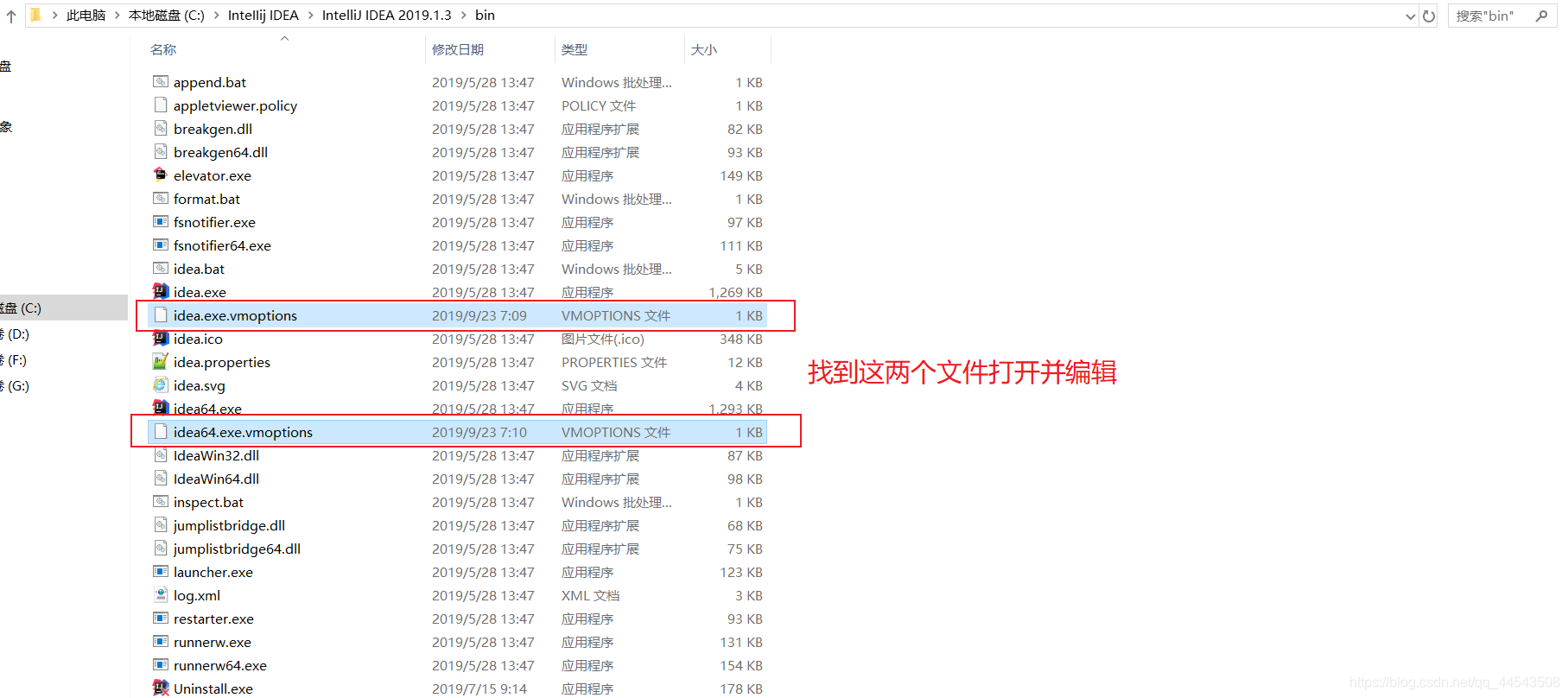Screen dimensions: 1568x698
Task: Click size cell 178 KB
Action: 741,688
